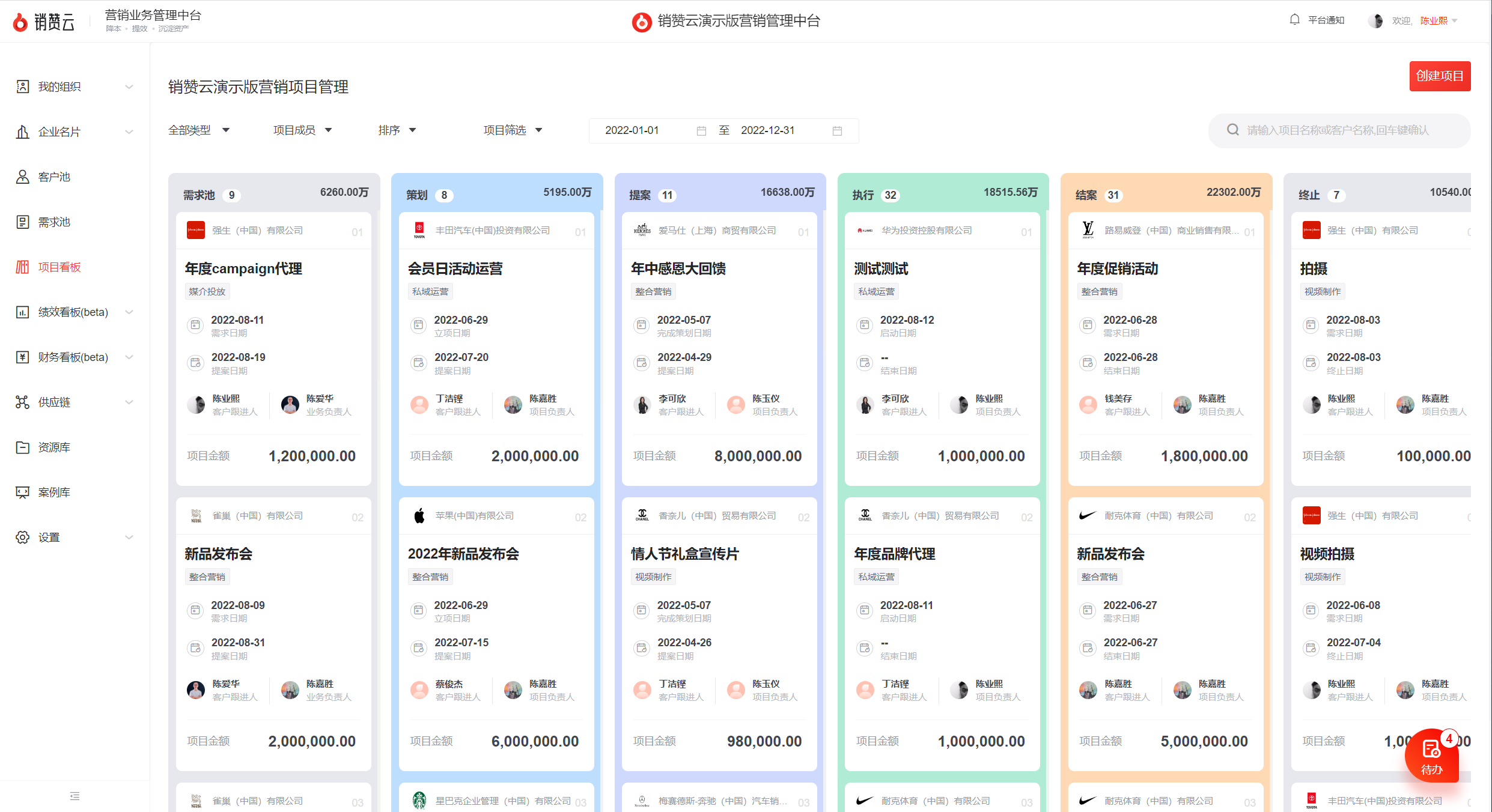Go to 客户池 in the sidebar

(x=54, y=177)
